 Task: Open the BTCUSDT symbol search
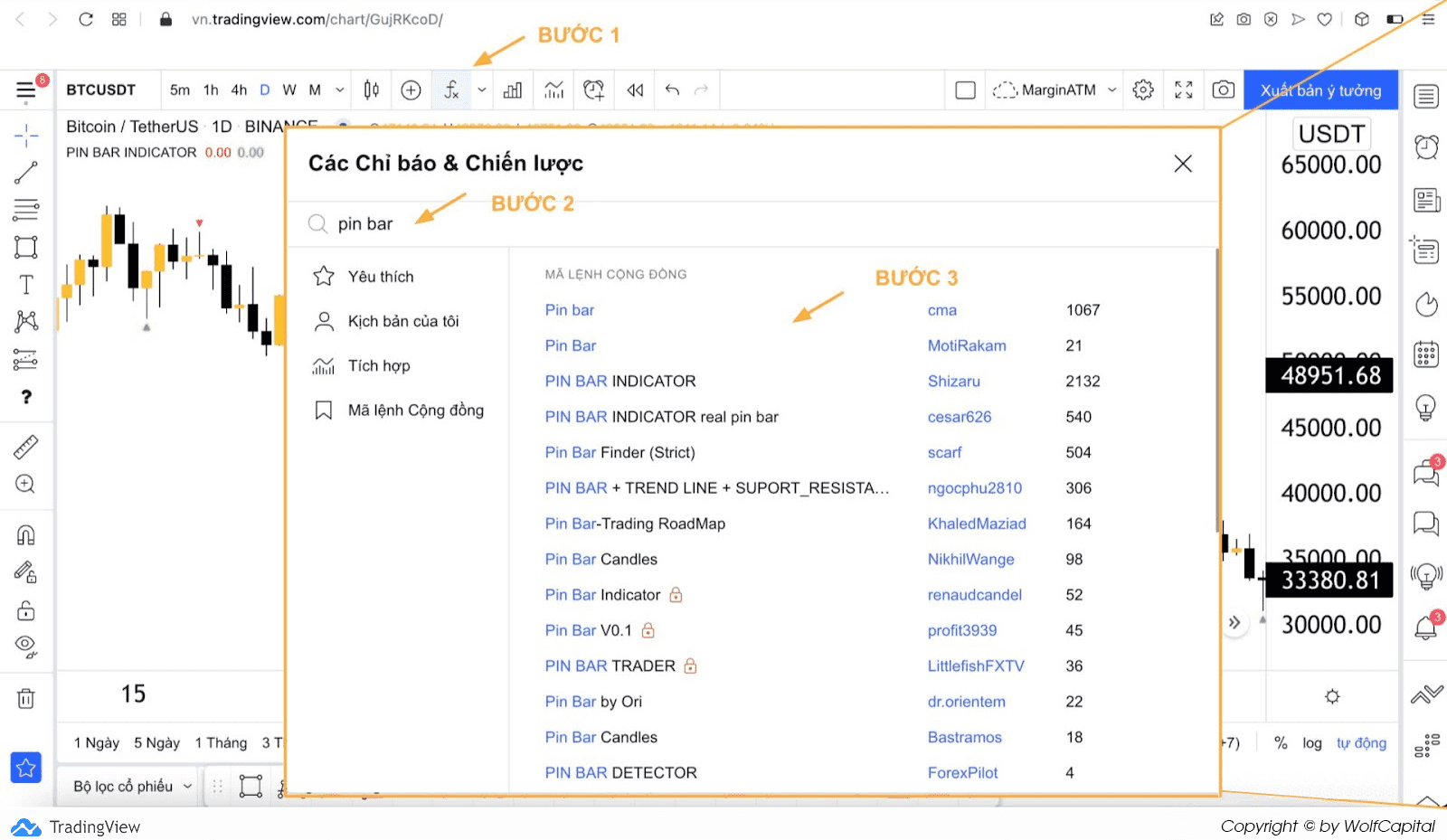coord(101,90)
